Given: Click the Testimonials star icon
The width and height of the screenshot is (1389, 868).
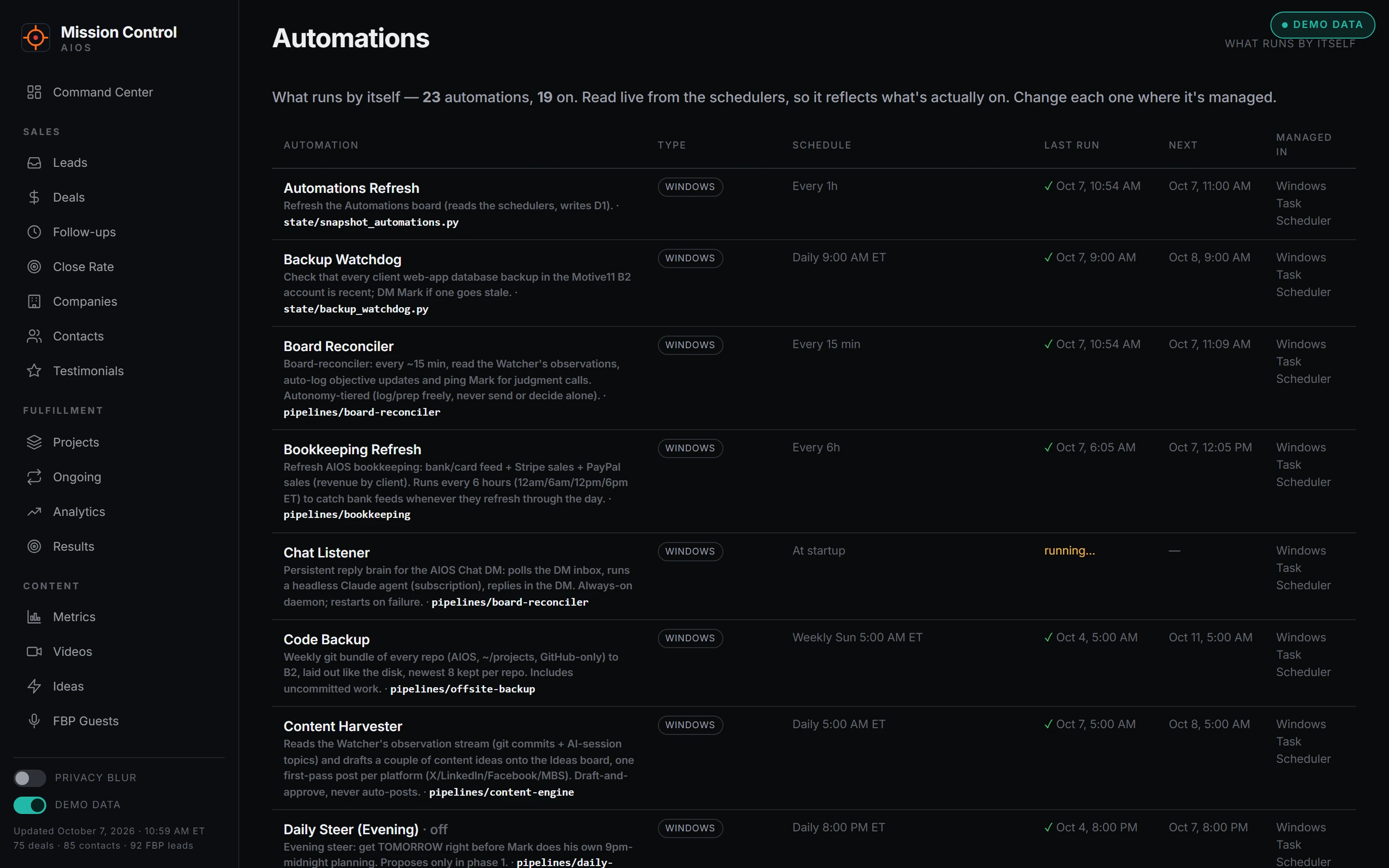Looking at the screenshot, I should [34, 371].
